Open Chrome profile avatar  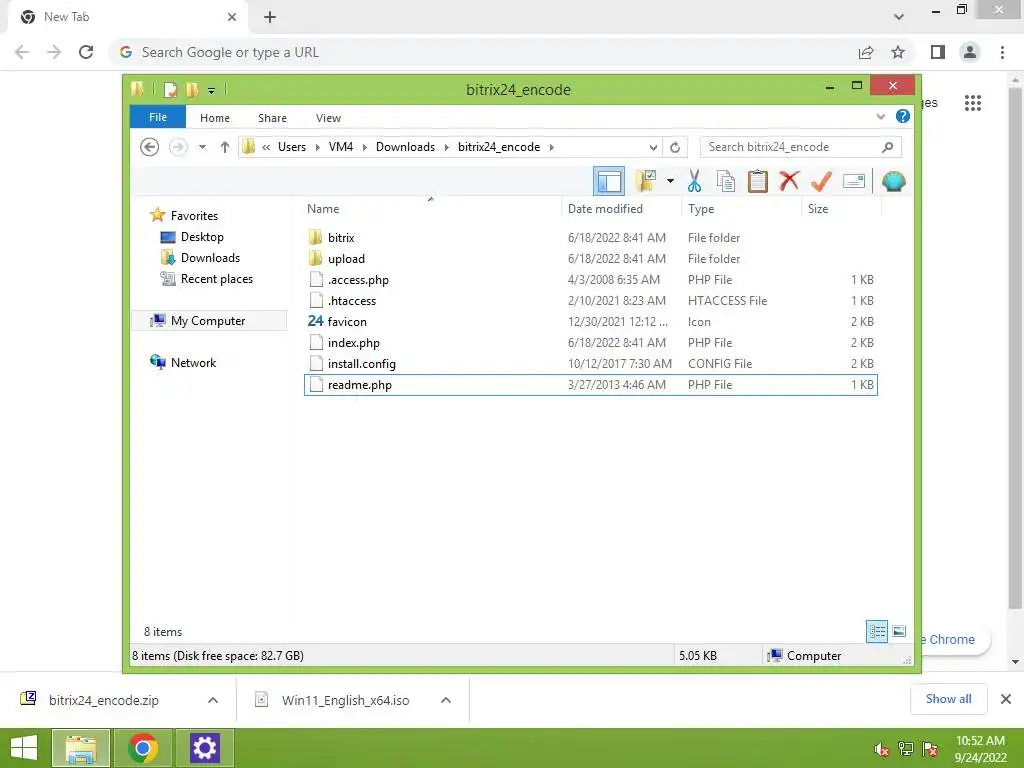[970, 52]
